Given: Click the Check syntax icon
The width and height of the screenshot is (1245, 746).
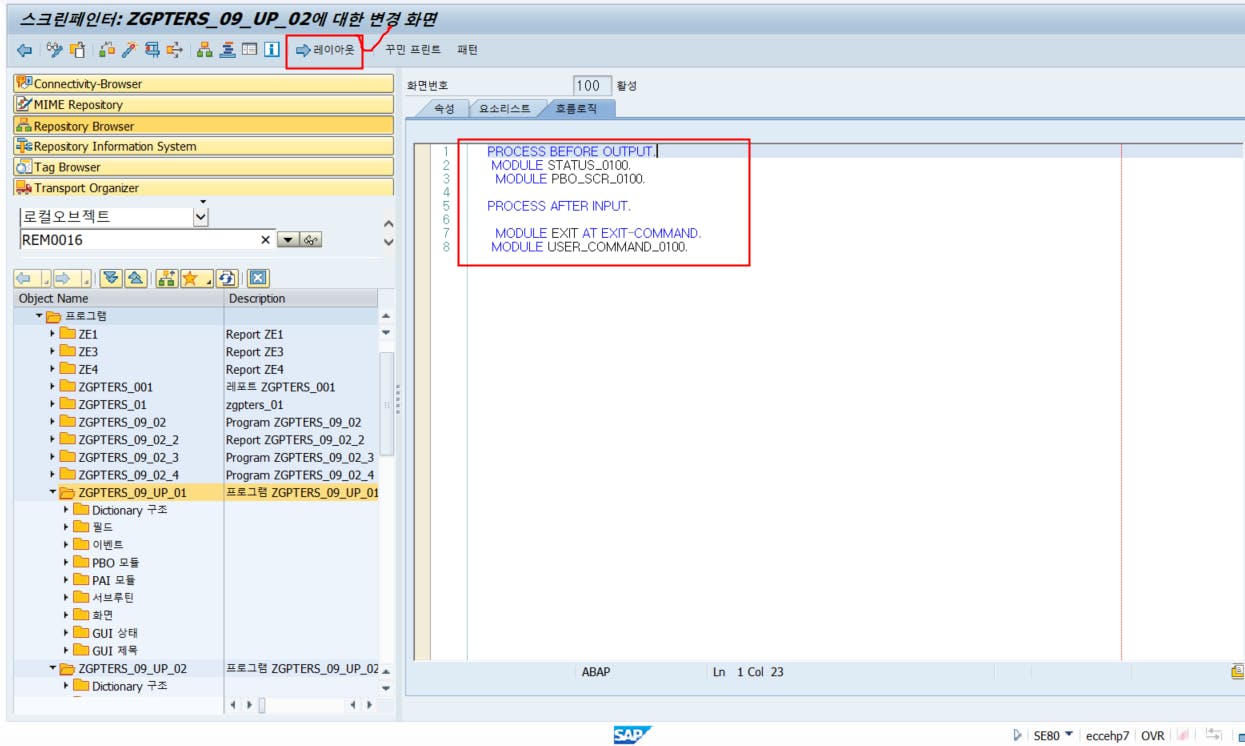Looking at the screenshot, I should [x=107, y=50].
